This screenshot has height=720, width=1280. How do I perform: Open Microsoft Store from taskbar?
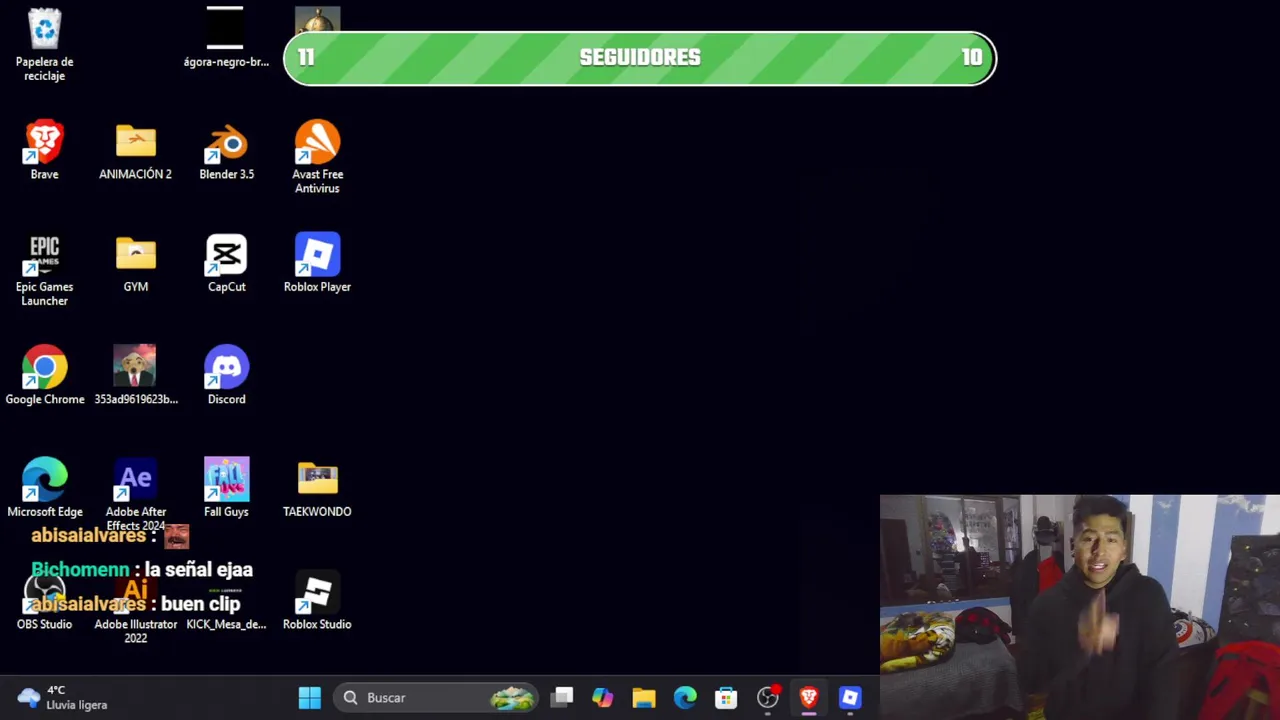[x=726, y=698]
